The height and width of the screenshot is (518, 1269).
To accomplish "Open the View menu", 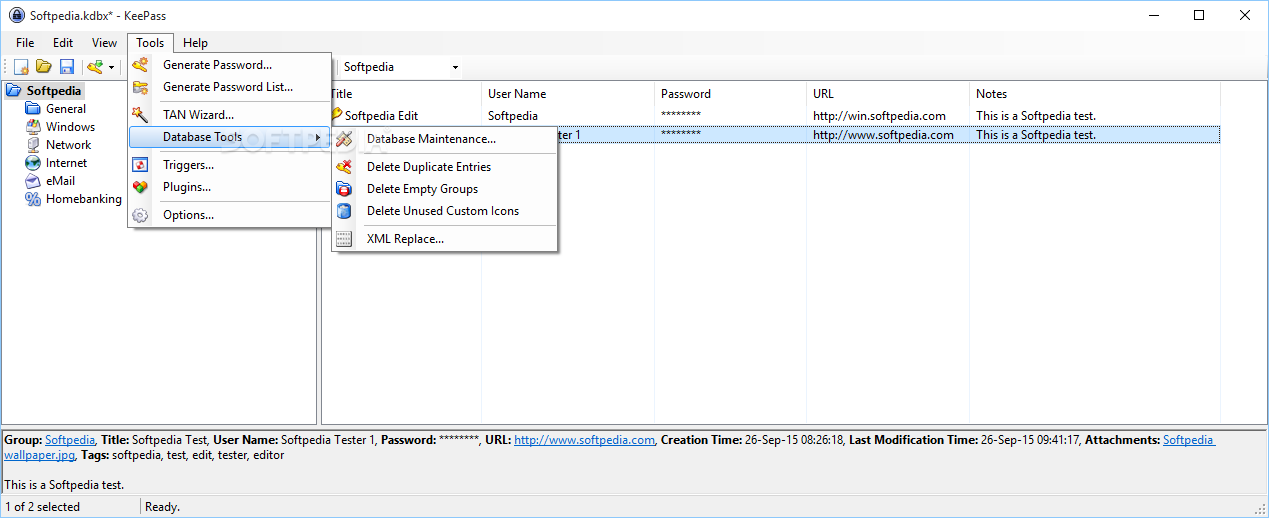I will pos(105,43).
